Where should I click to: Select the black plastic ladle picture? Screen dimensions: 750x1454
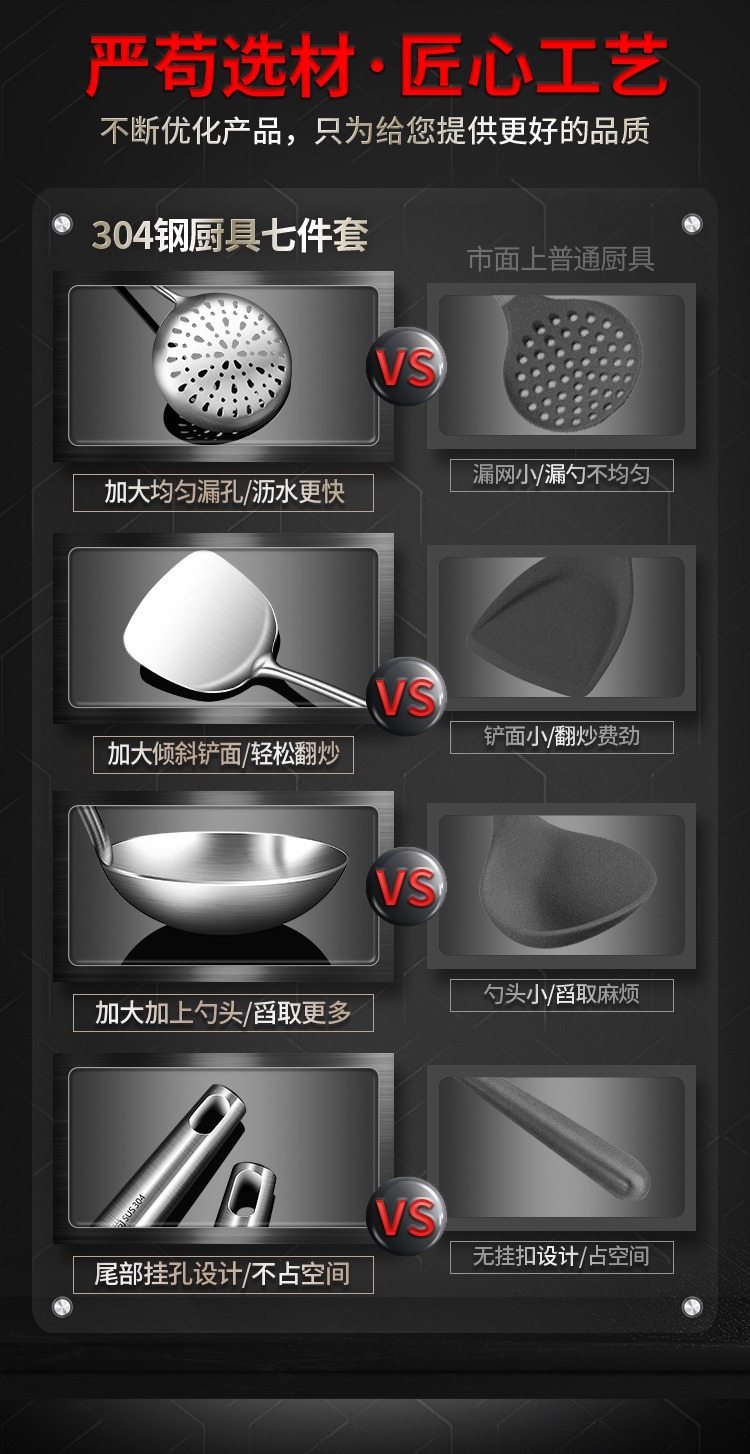click(561, 886)
